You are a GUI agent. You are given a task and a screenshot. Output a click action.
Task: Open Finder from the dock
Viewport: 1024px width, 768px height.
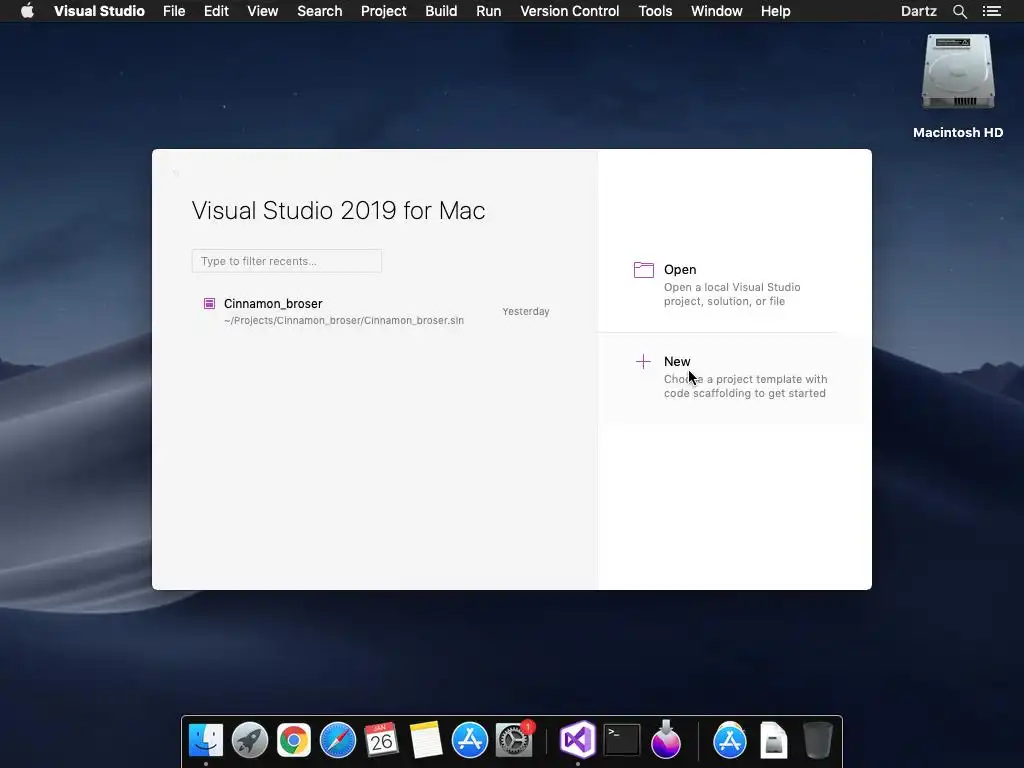(206, 741)
